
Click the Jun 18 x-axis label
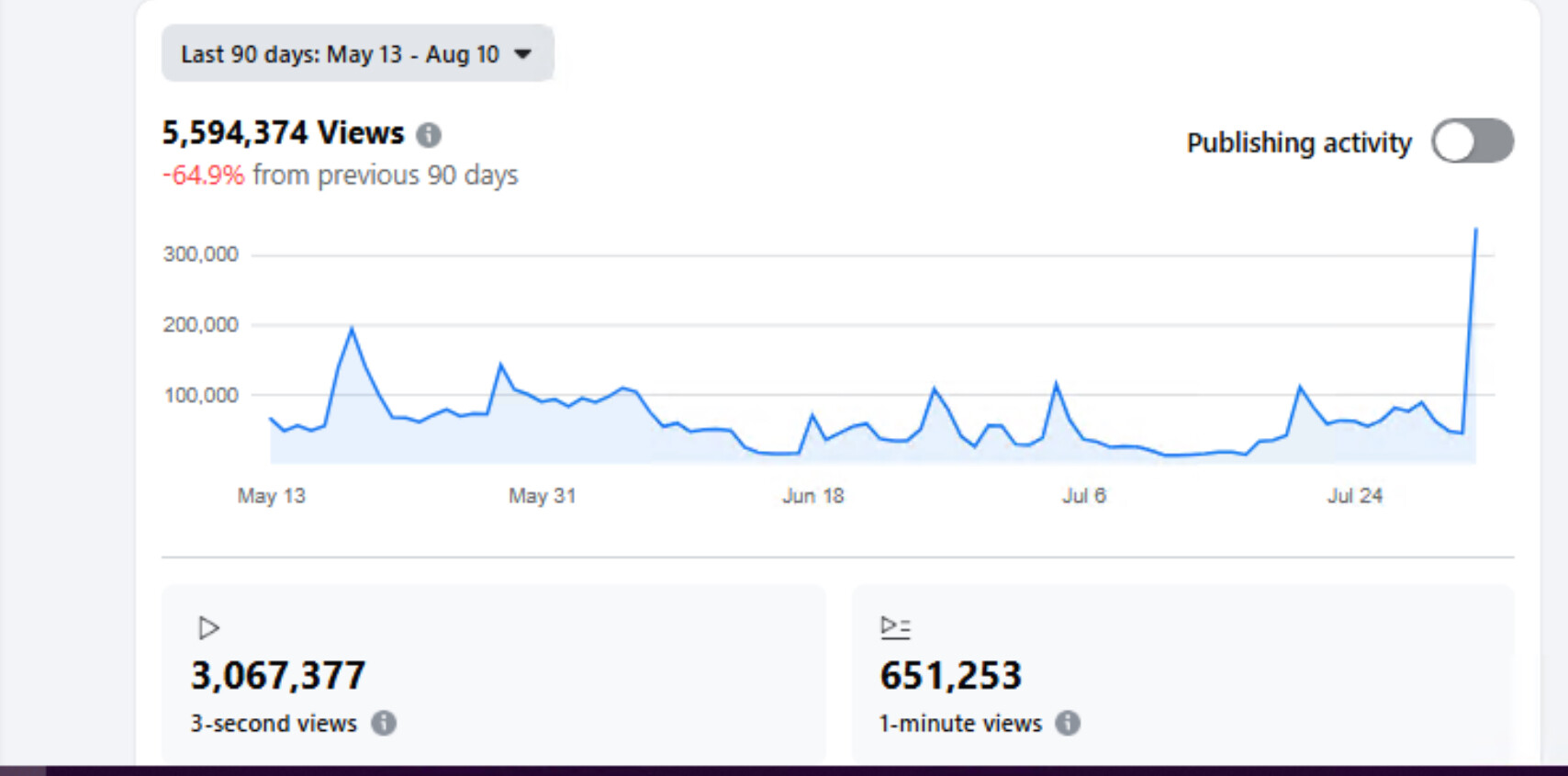[x=812, y=496]
